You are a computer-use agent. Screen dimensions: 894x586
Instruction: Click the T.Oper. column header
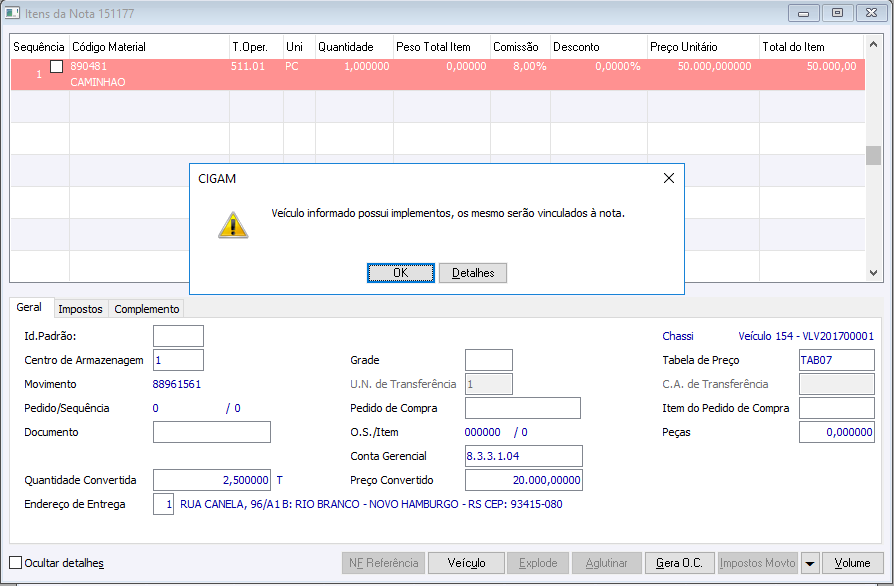point(256,47)
